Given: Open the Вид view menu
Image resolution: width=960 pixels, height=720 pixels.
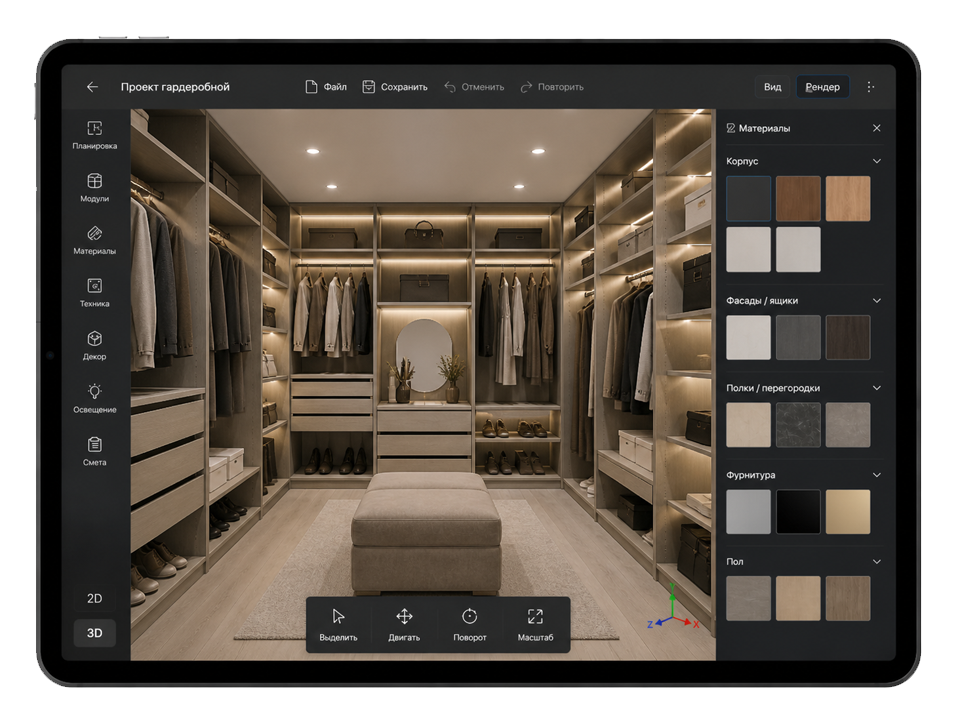Looking at the screenshot, I should [x=772, y=87].
